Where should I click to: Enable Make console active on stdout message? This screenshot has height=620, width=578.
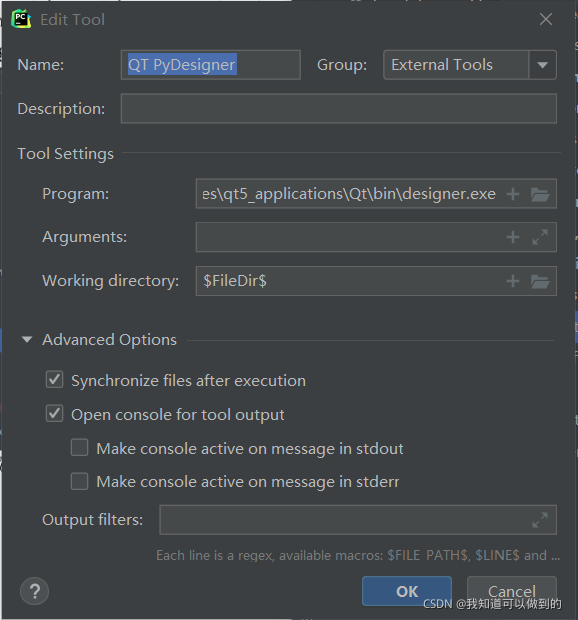(x=79, y=448)
